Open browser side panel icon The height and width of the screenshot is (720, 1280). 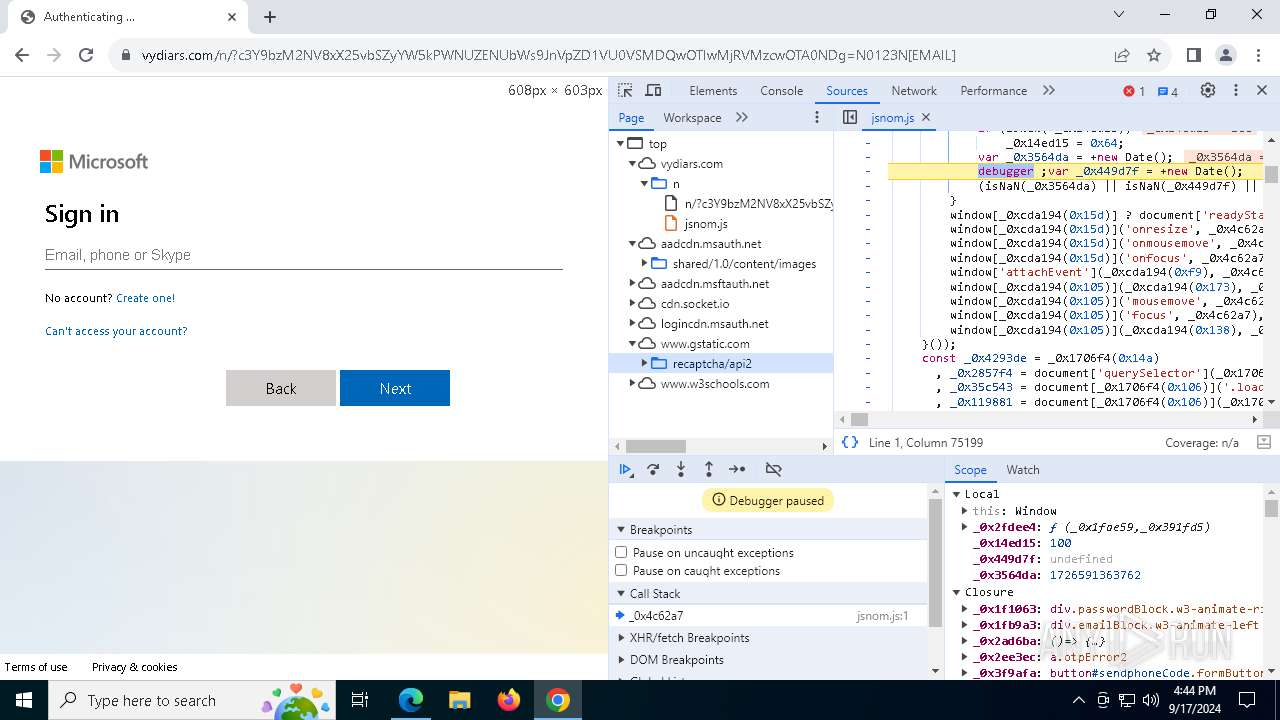click(1193, 55)
